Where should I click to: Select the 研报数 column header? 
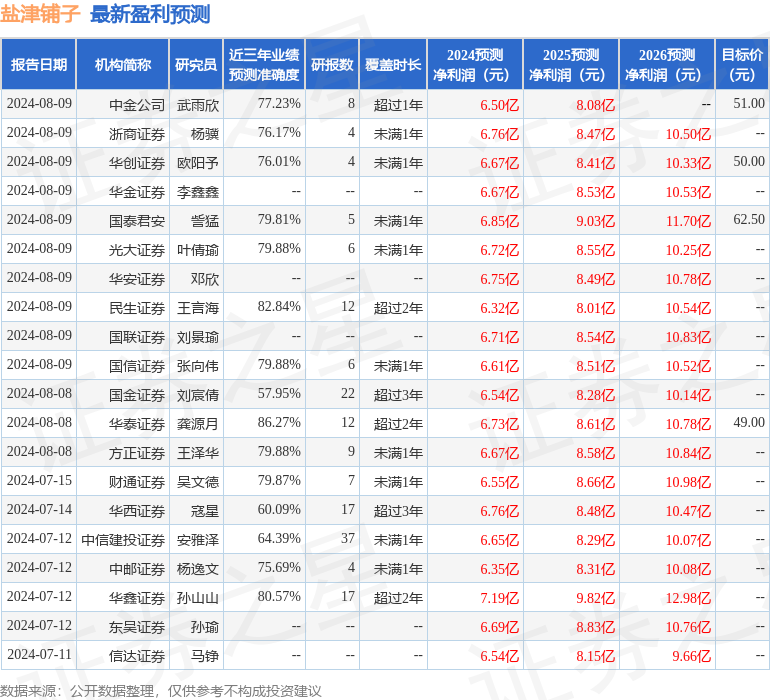(332, 64)
